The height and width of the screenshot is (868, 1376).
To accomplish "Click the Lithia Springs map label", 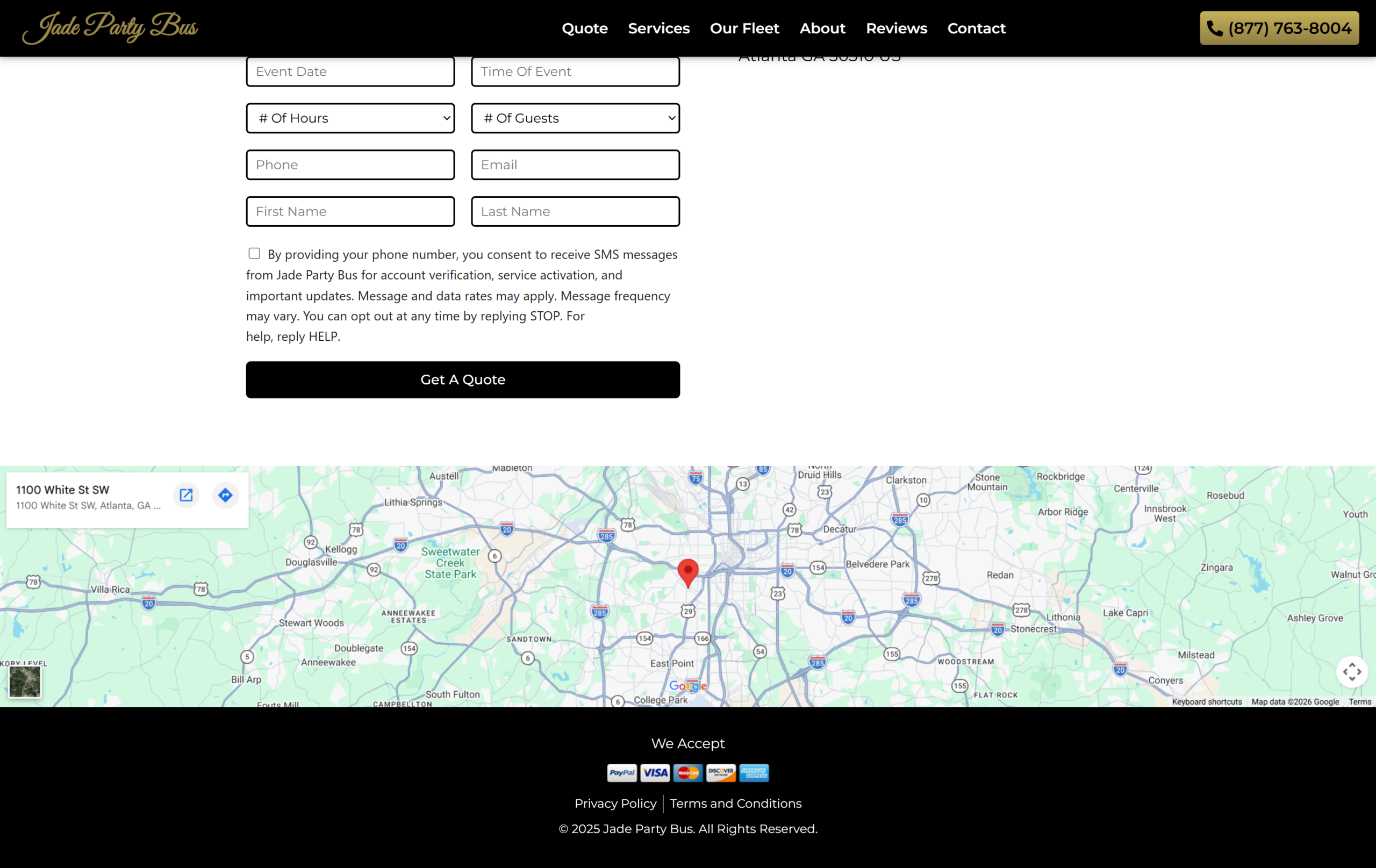I will 413,503.
